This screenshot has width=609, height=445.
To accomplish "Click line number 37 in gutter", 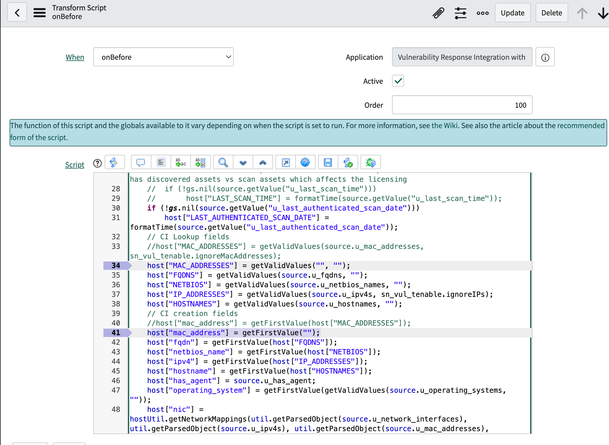I will (116, 294).
